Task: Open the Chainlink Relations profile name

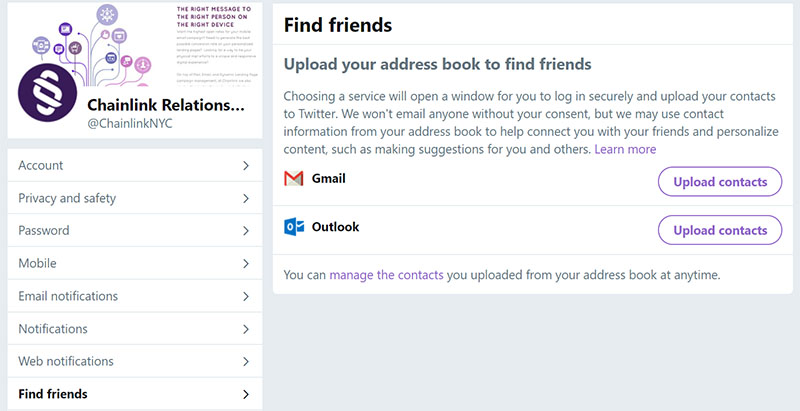Action: tap(166, 106)
